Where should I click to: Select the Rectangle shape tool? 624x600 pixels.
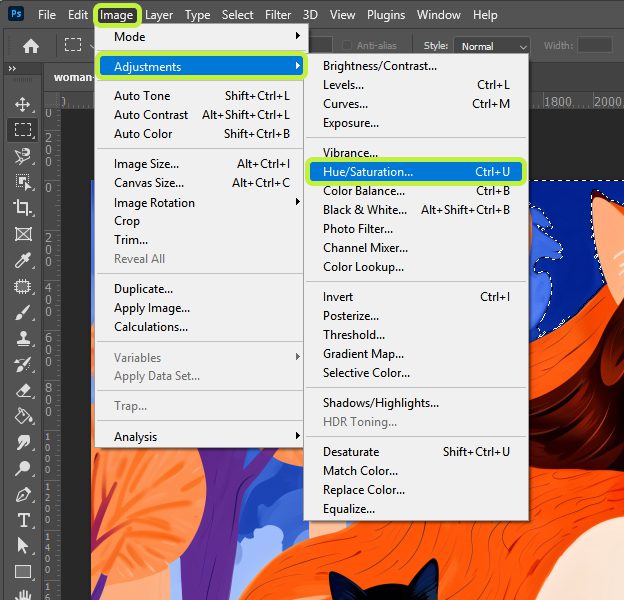pos(23,572)
